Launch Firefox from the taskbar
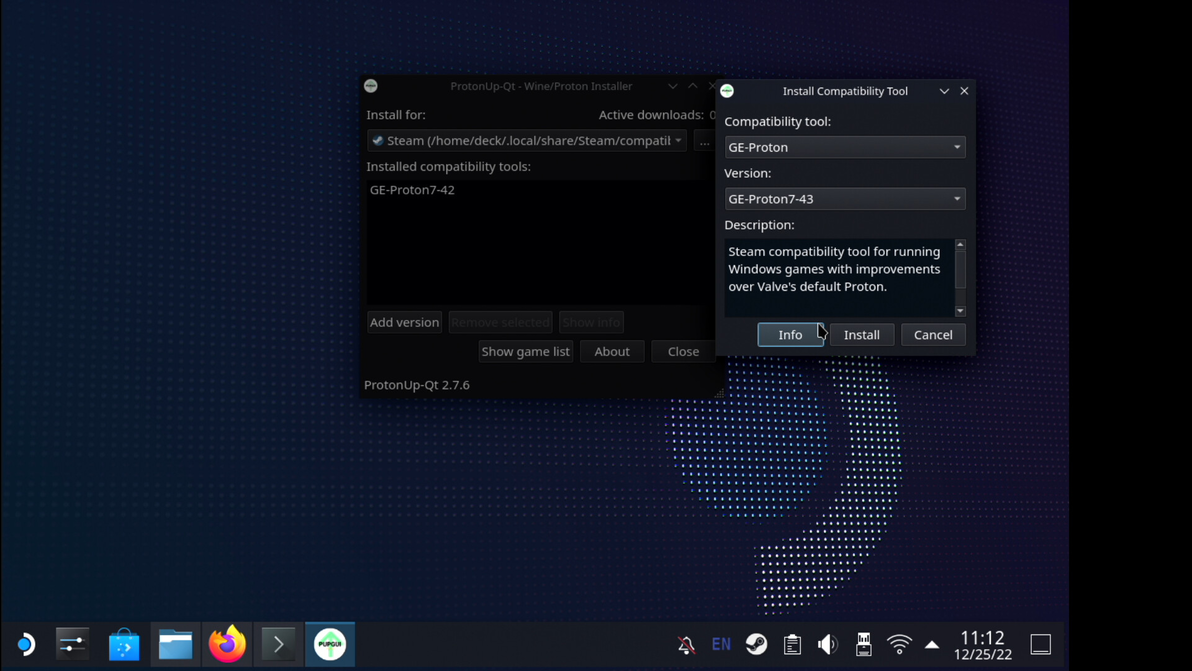This screenshot has height=671, width=1192. 227,644
